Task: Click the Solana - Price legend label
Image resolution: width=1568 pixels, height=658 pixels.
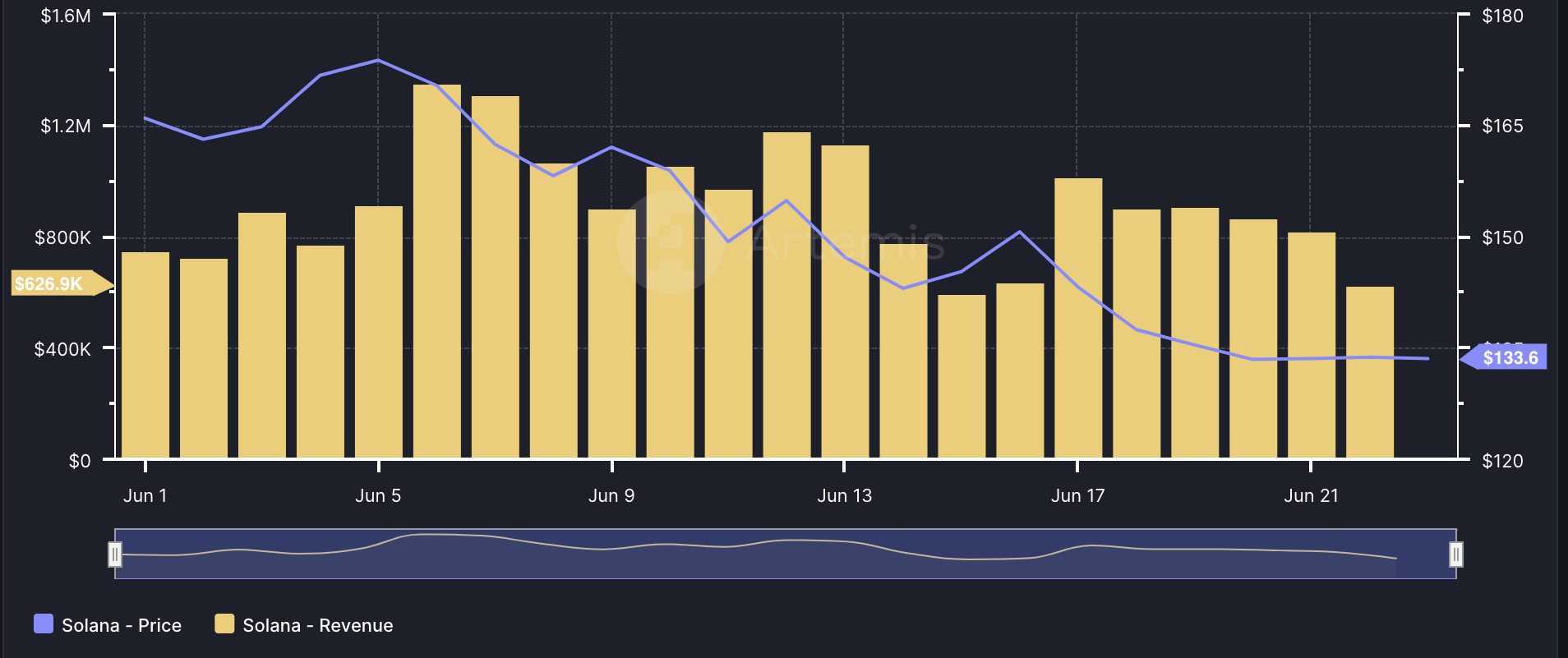Action: click(x=122, y=625)
